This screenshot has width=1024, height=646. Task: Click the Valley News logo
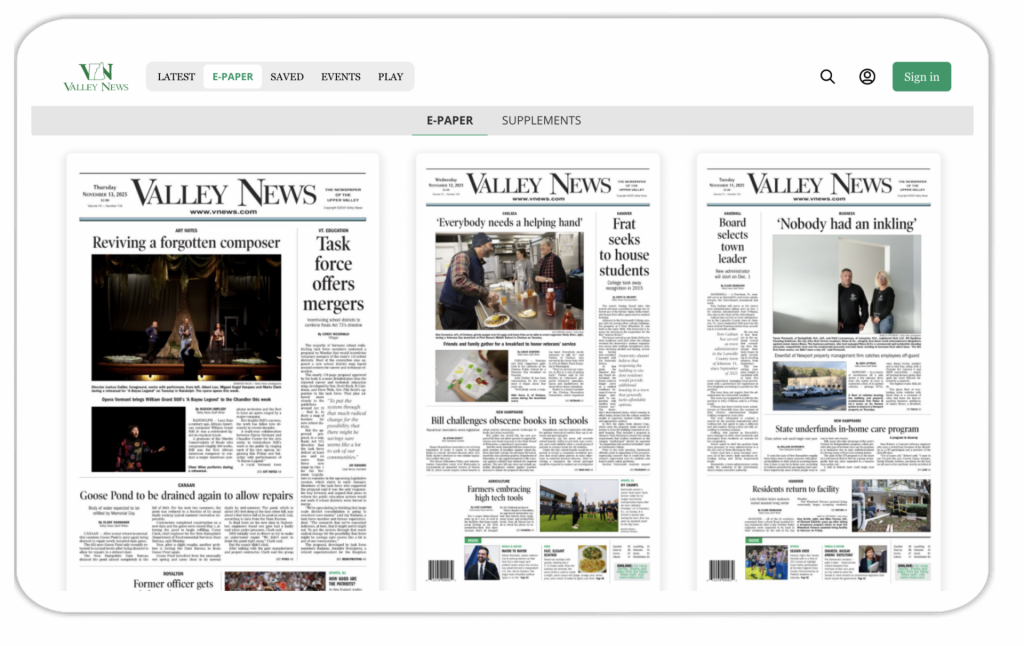click(96, 77)
